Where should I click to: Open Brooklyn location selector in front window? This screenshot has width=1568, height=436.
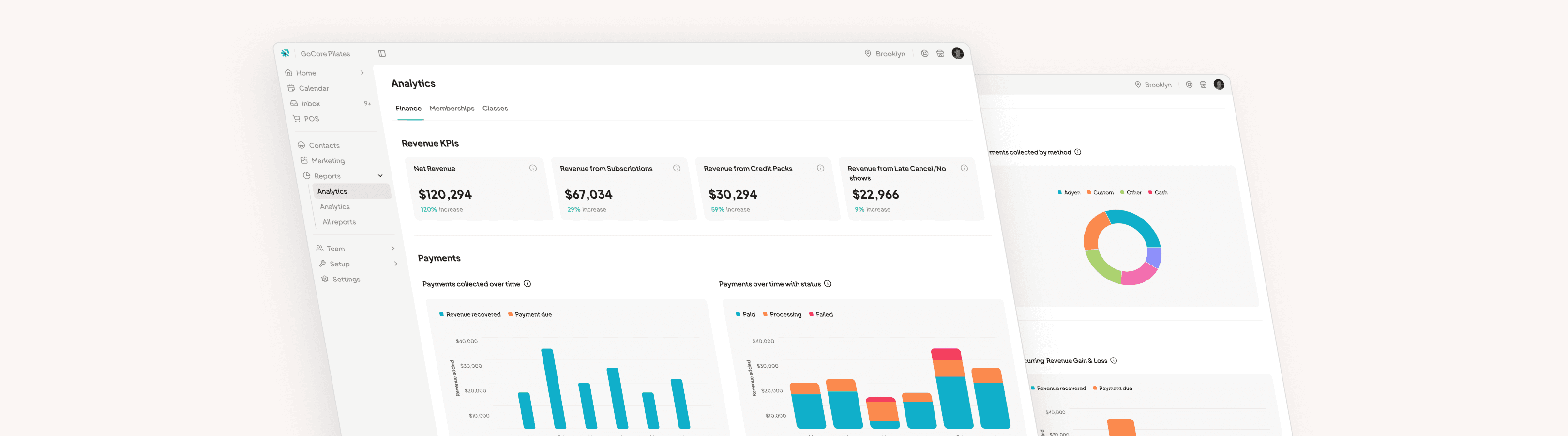pos(885,54)
